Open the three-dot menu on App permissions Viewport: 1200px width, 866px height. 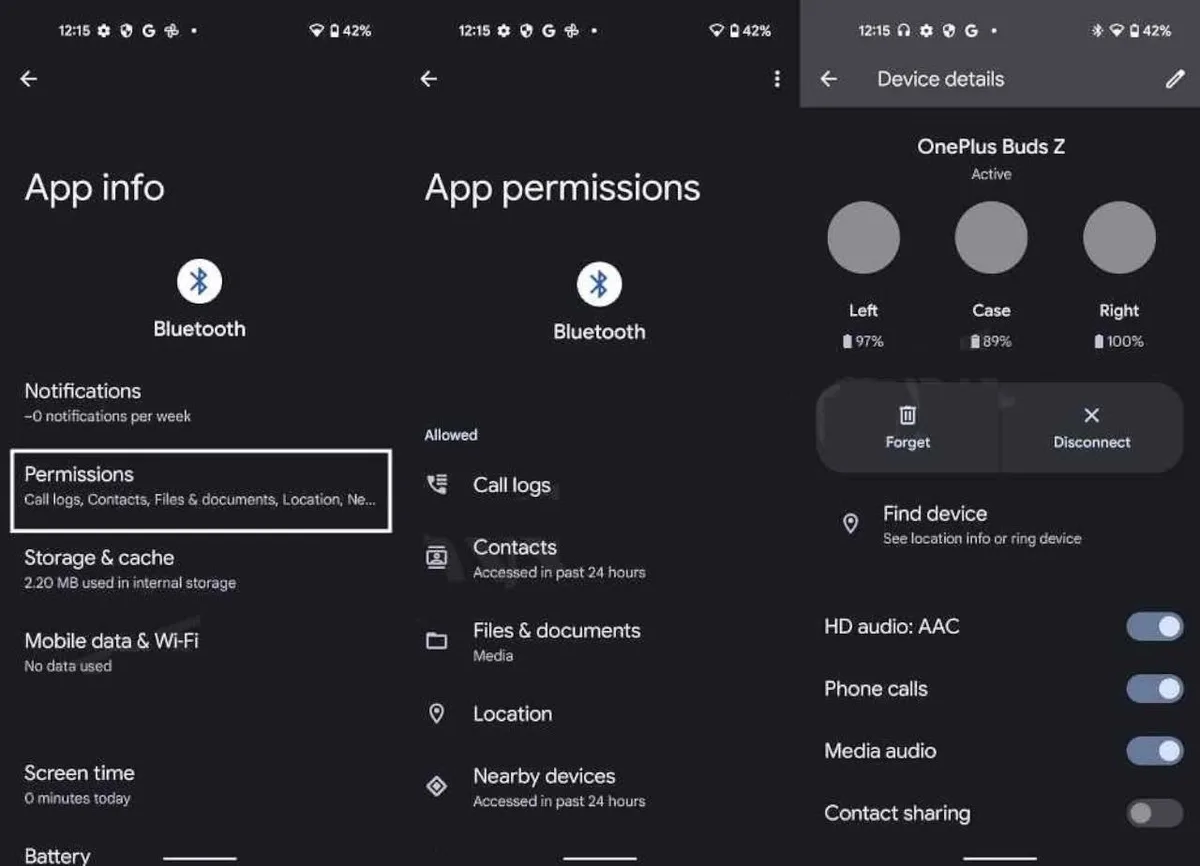tap(777, 79)
